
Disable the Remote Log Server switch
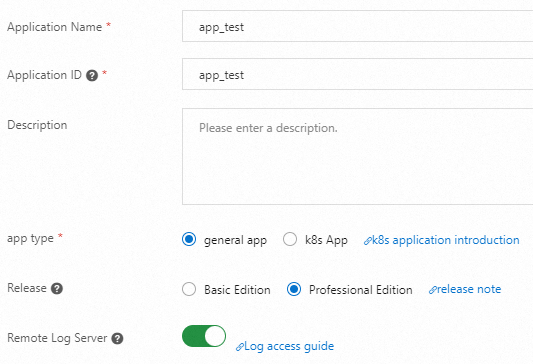click(204, 336)
